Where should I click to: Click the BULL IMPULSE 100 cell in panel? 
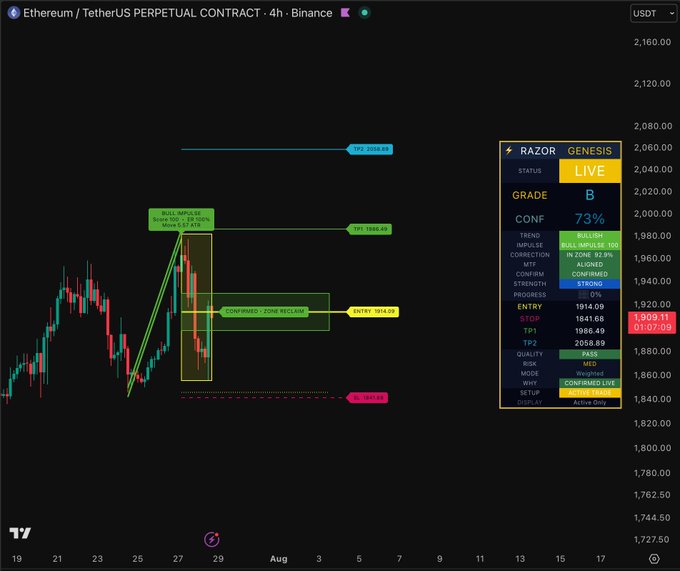(589, 245)
